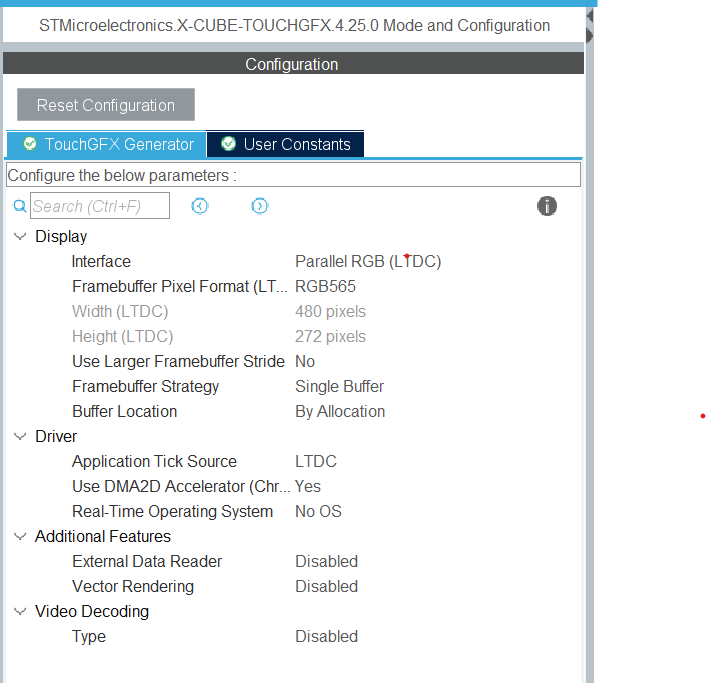This screenshot has width=706, height=683.
Task: Change Framebuffer Strategy value Single Buffer
Action: click(x=339, y=386)
